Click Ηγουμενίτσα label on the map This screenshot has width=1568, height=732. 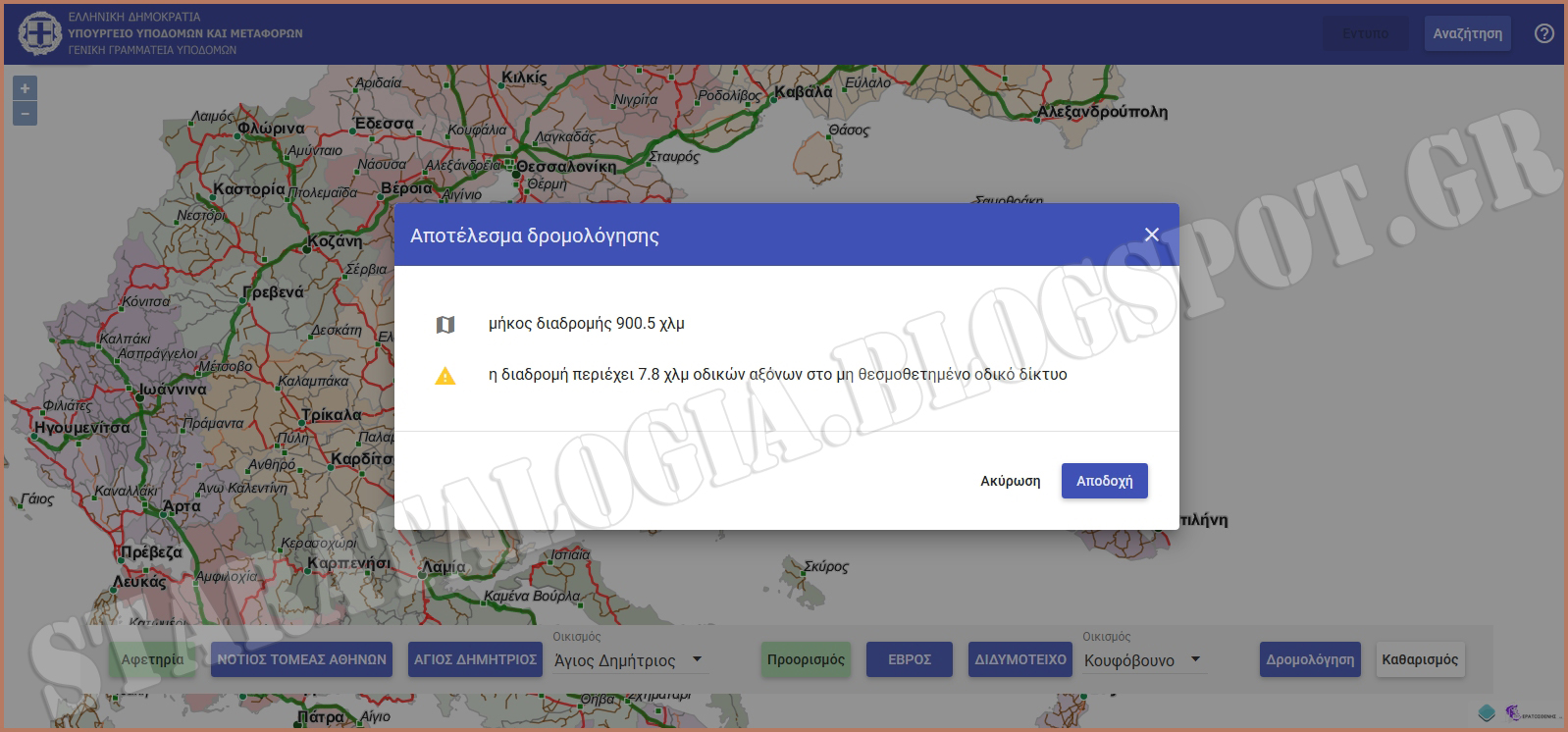[81, 428]
